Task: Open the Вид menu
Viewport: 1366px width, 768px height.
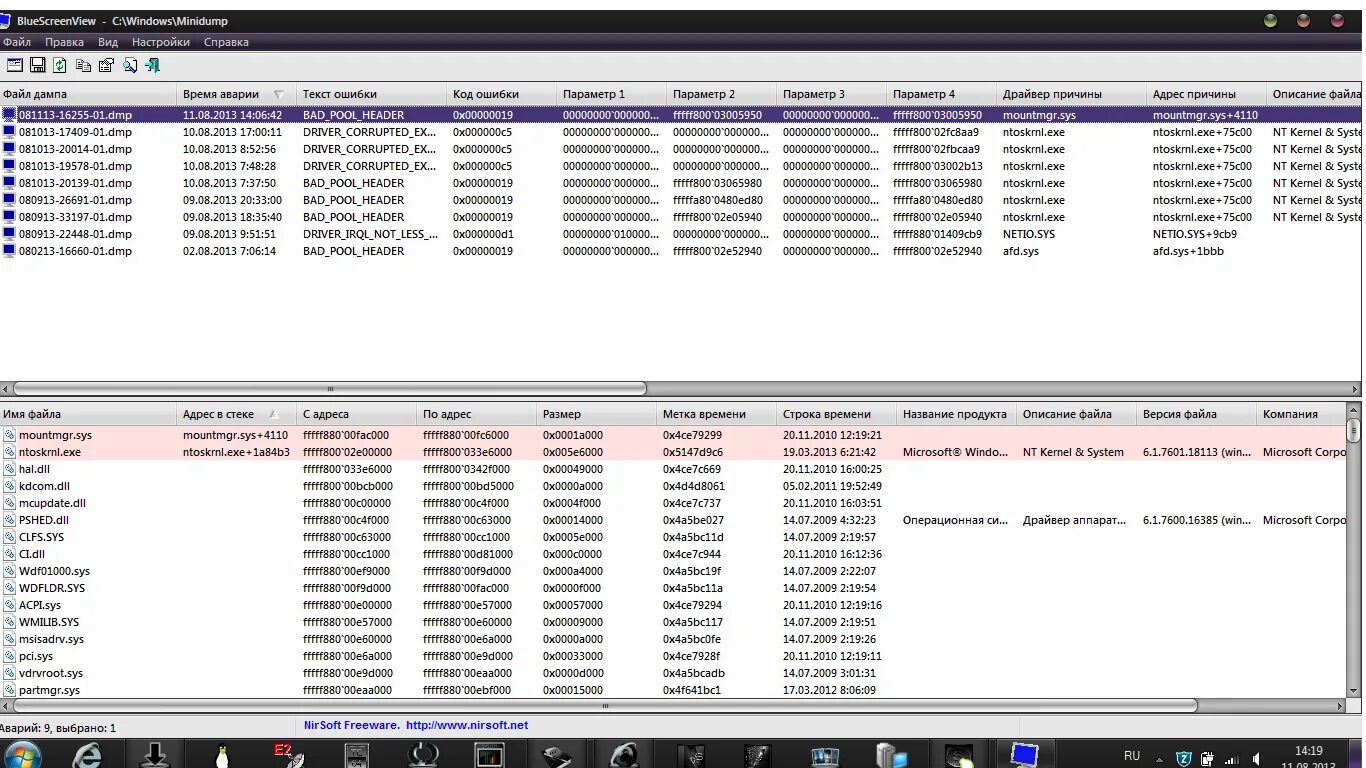Action: (x=108, y=42)
